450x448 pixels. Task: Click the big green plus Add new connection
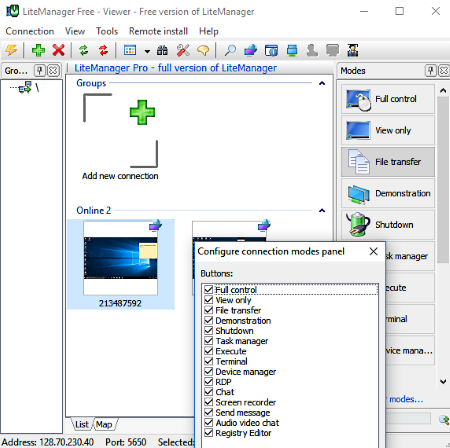[142, 113]
